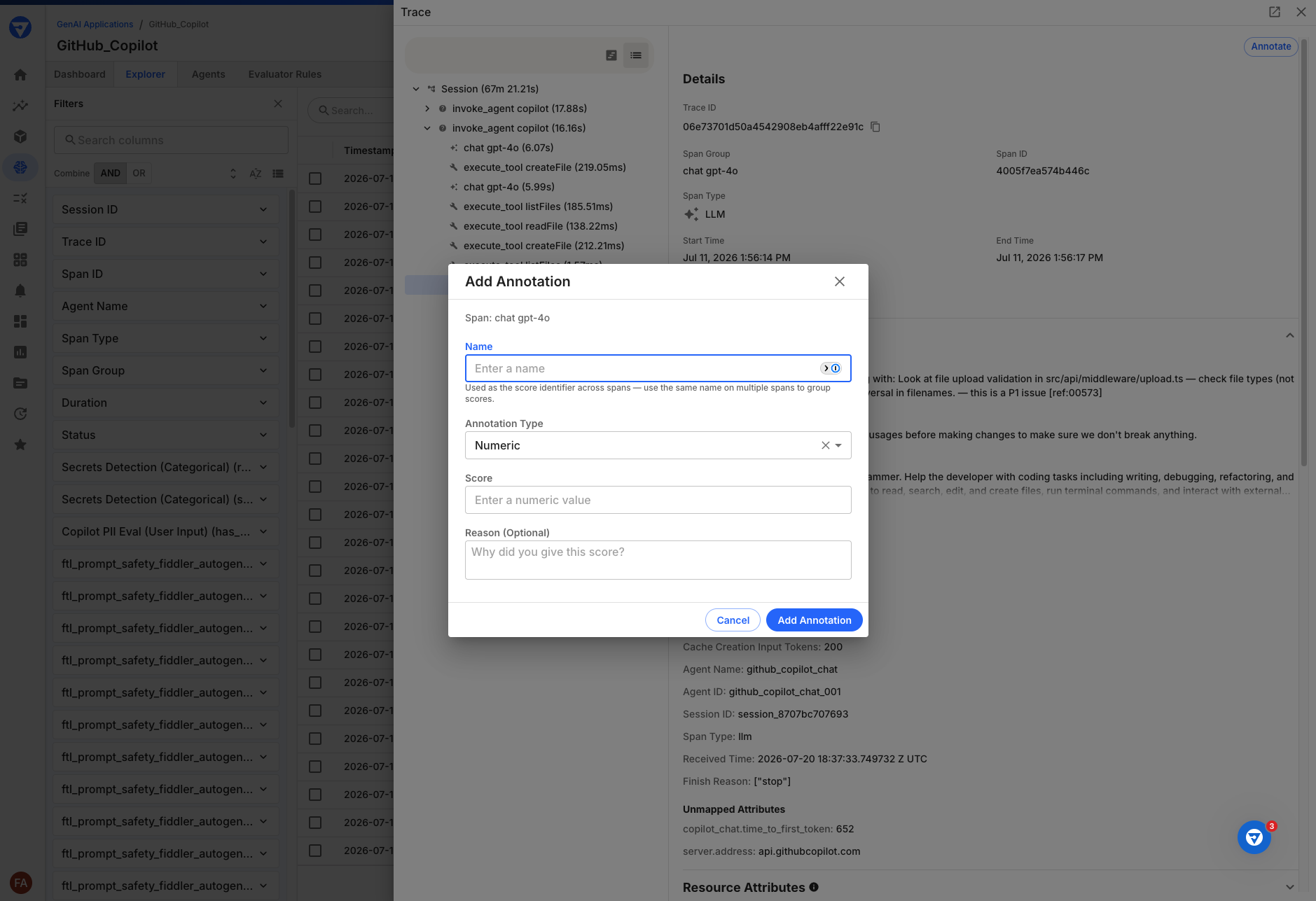1316x901 pixels.
Task: Open the Dashboard tab
Action: tap(80, 74)
